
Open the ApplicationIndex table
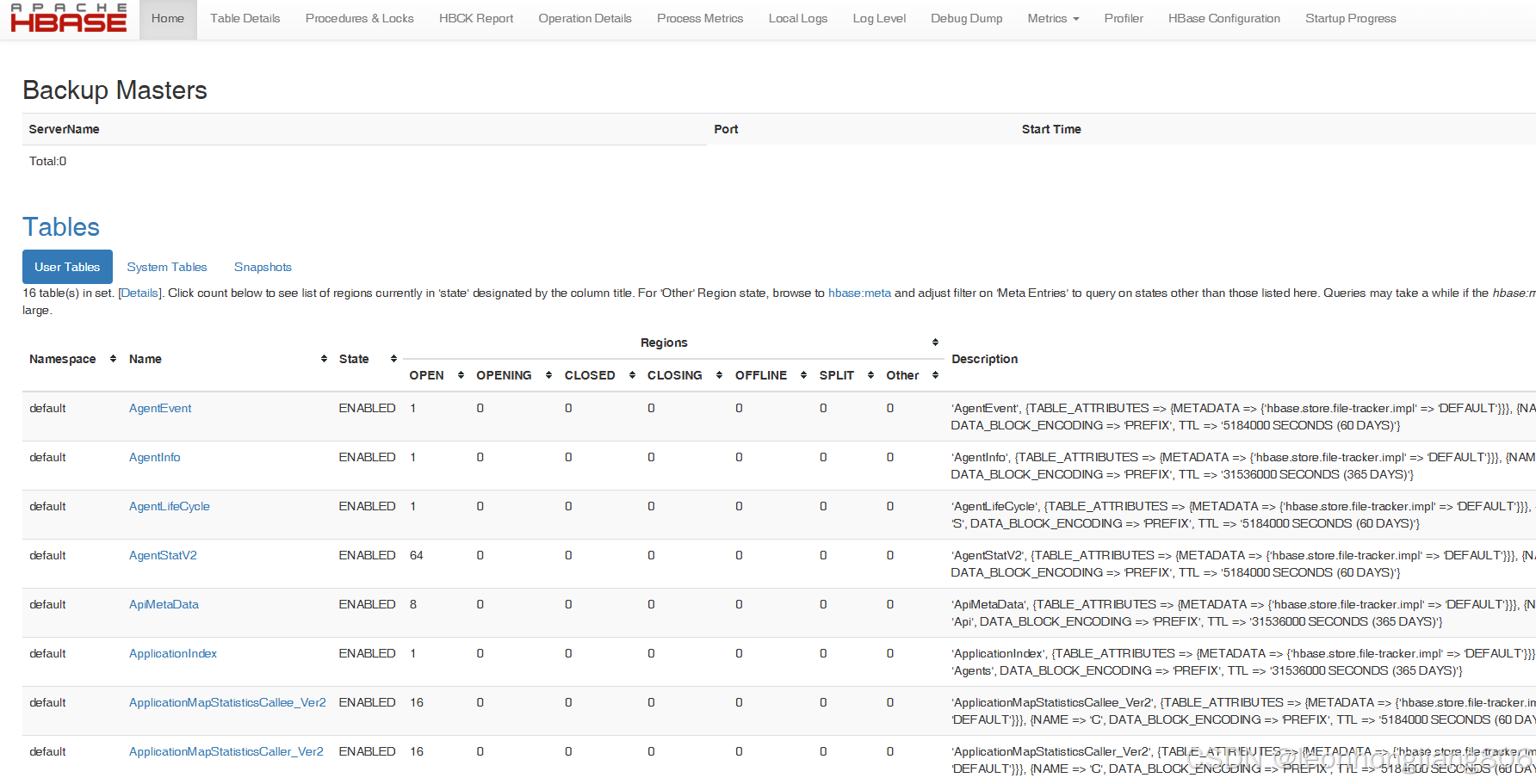pyautogui.click(x=173, y=653)
